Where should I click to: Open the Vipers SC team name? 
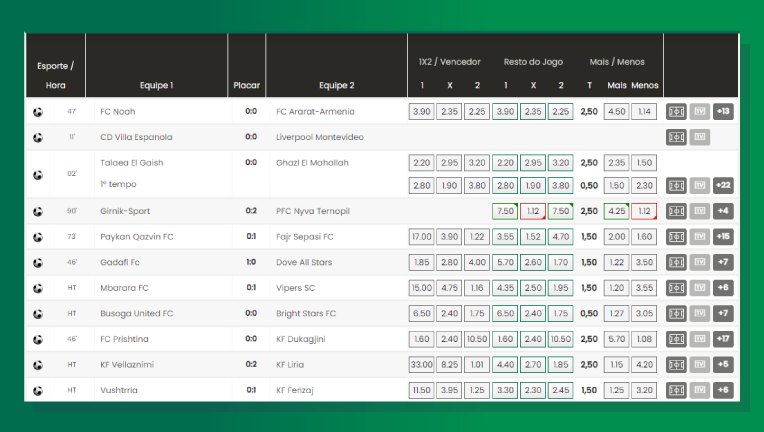click(x=295, y=288)
